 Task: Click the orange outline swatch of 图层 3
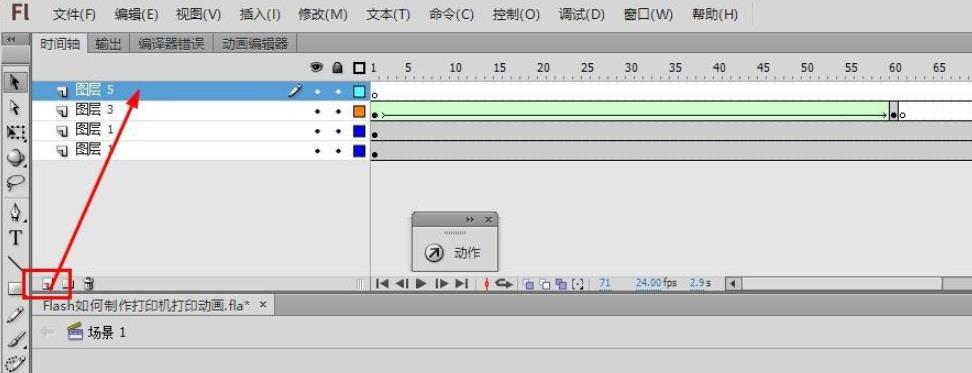point(359,112)
